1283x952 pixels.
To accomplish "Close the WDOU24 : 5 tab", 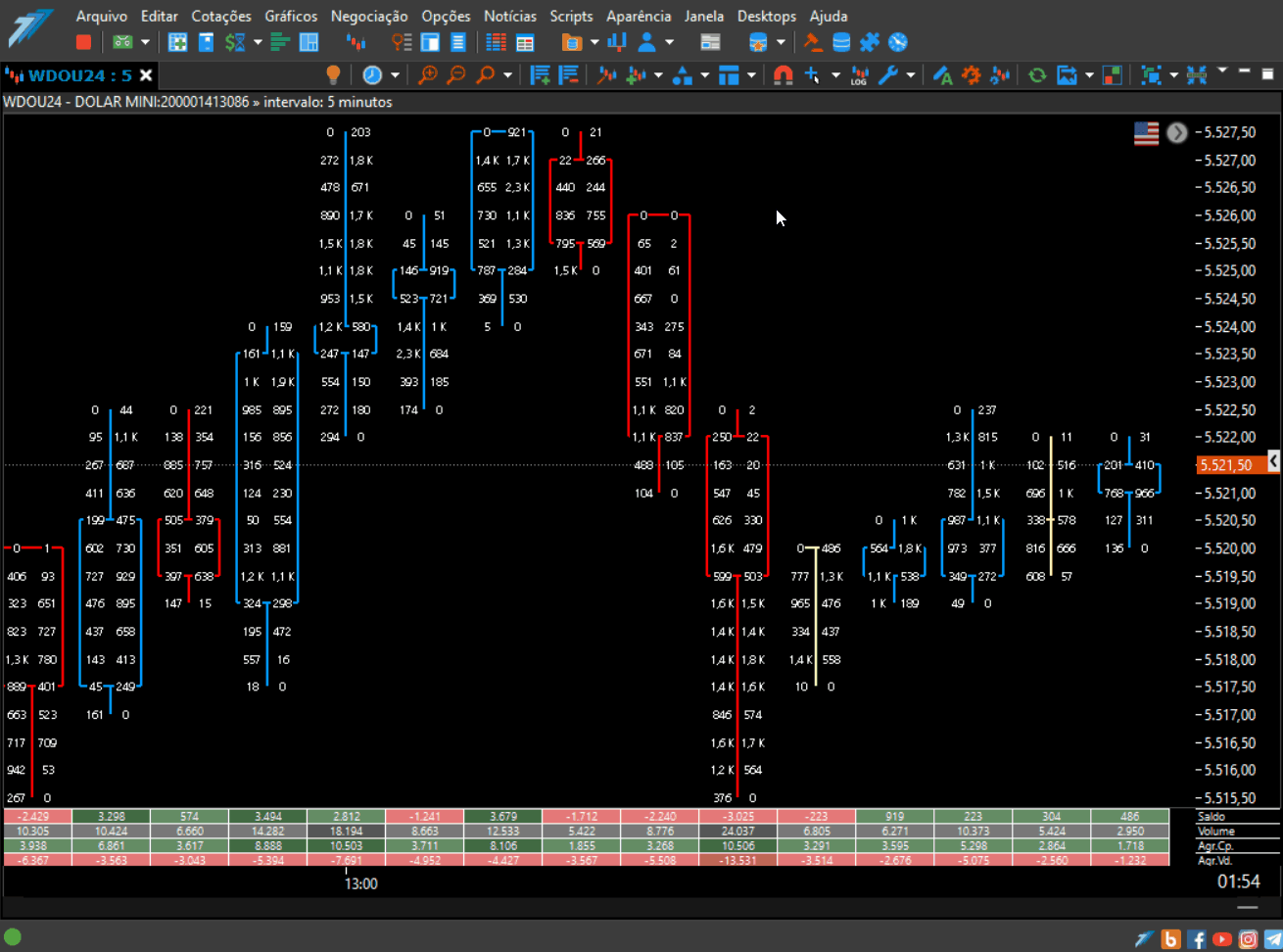I will 146,74.
